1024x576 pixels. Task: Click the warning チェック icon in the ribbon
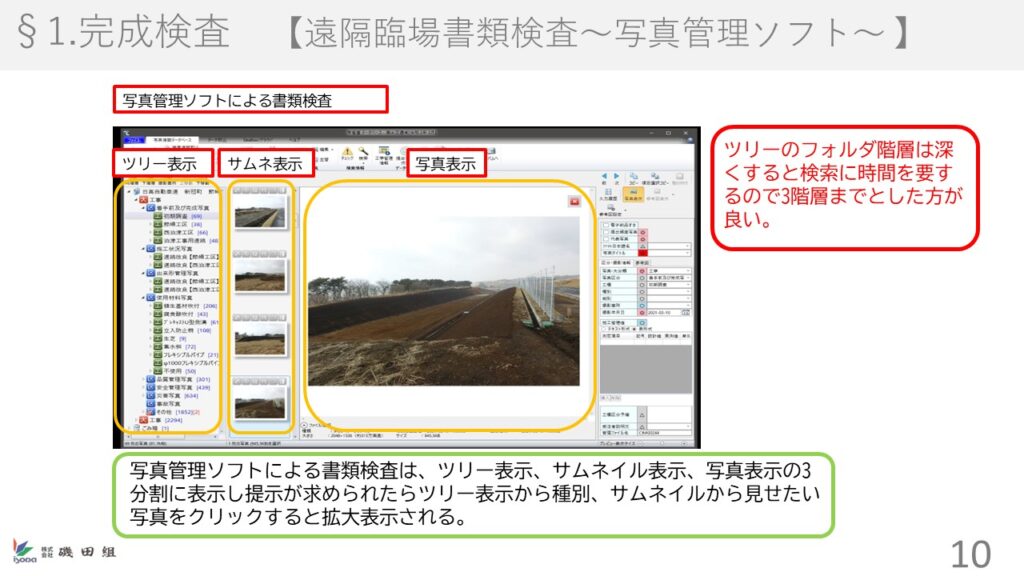point(347,152)
